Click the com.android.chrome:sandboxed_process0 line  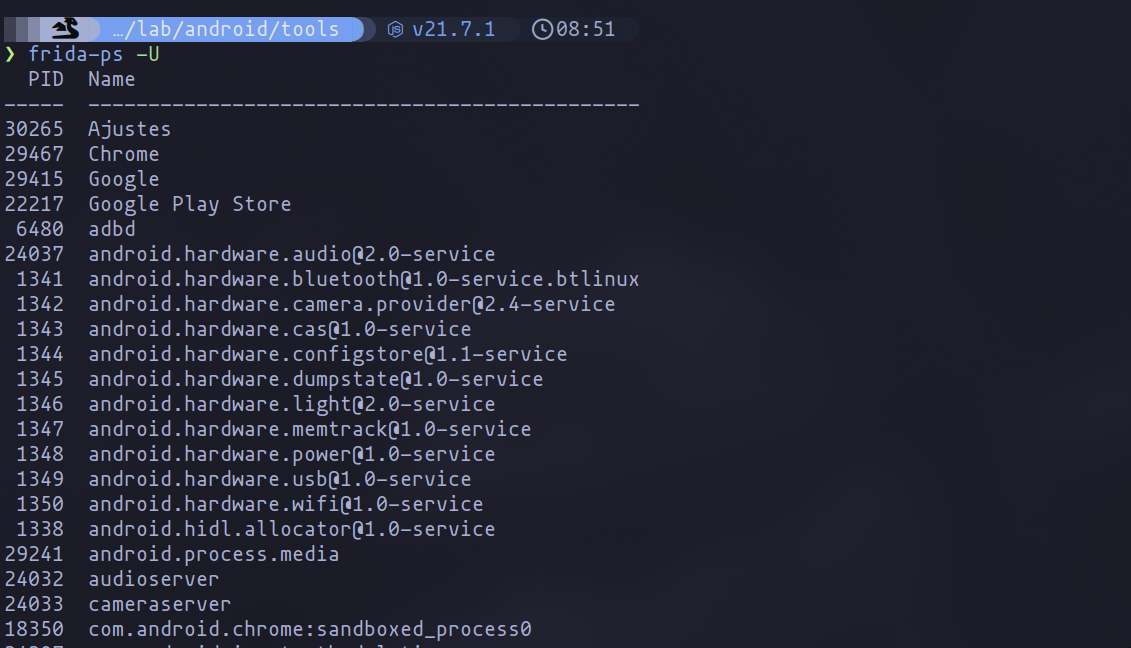coord(310,629)
